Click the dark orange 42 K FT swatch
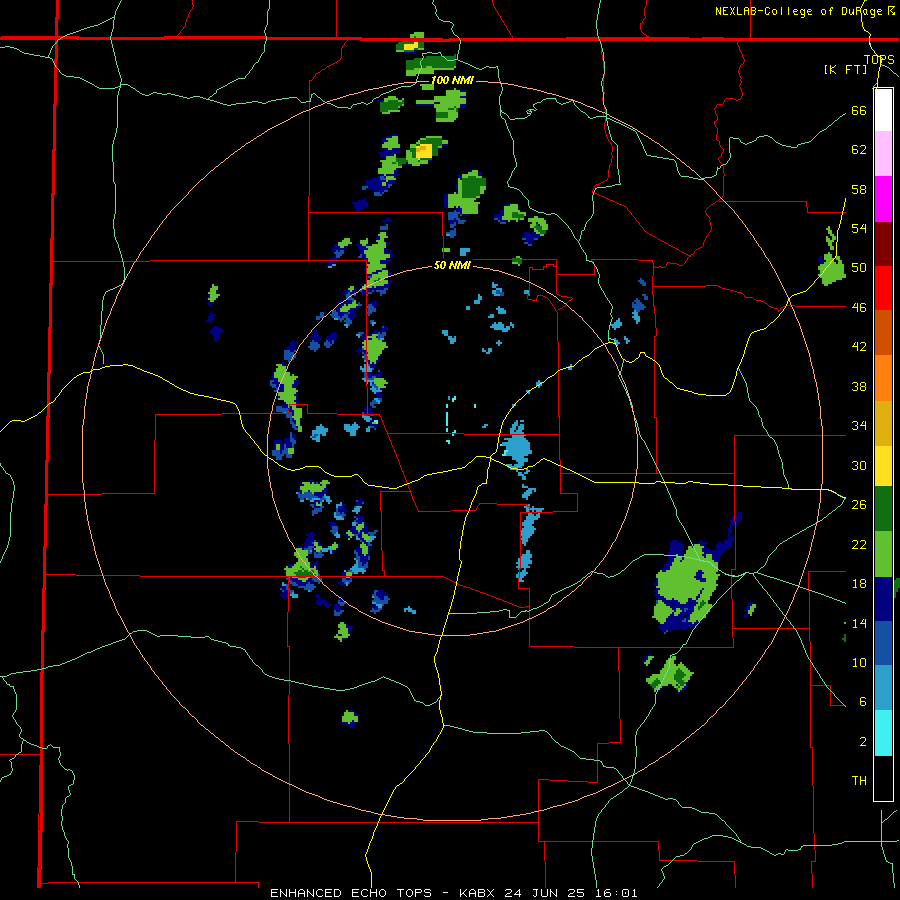This screenshot has width=900, height=900. point(883,332)
